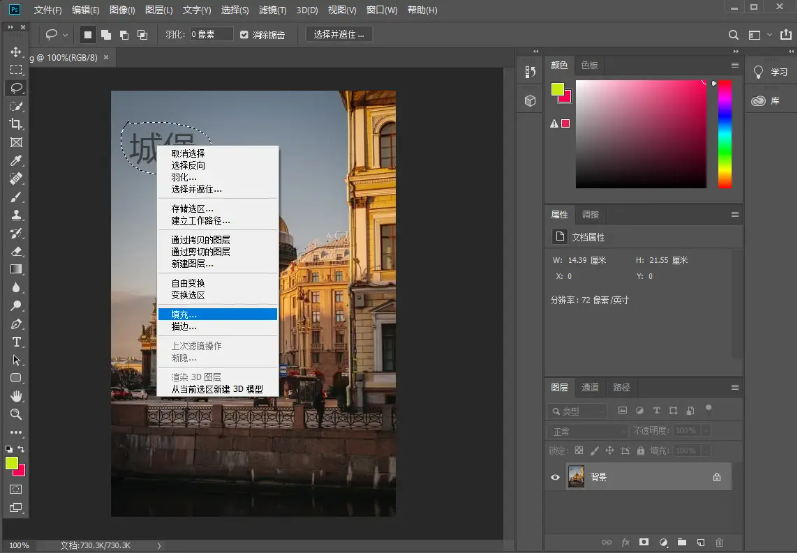The width and height of the screenshot is (797, 553).
Task: Select the Gradient tool
Action: pos(16,269)
